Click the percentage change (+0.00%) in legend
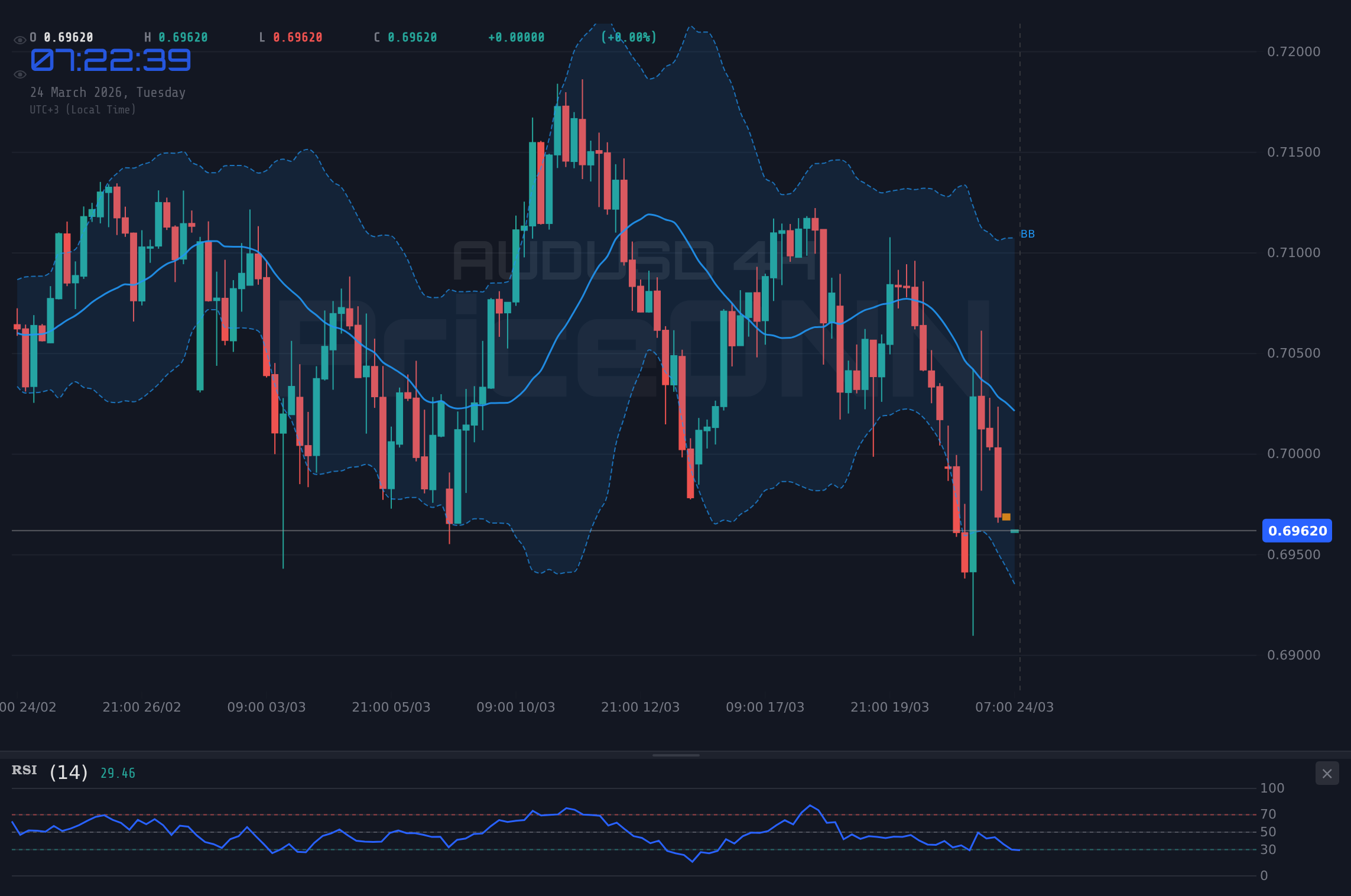The image size is (1351, 896). pos(628,37)
